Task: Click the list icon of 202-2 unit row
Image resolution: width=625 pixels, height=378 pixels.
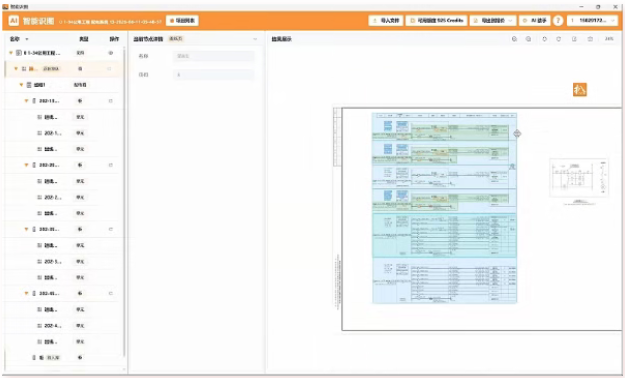Action: pos(39,197)
